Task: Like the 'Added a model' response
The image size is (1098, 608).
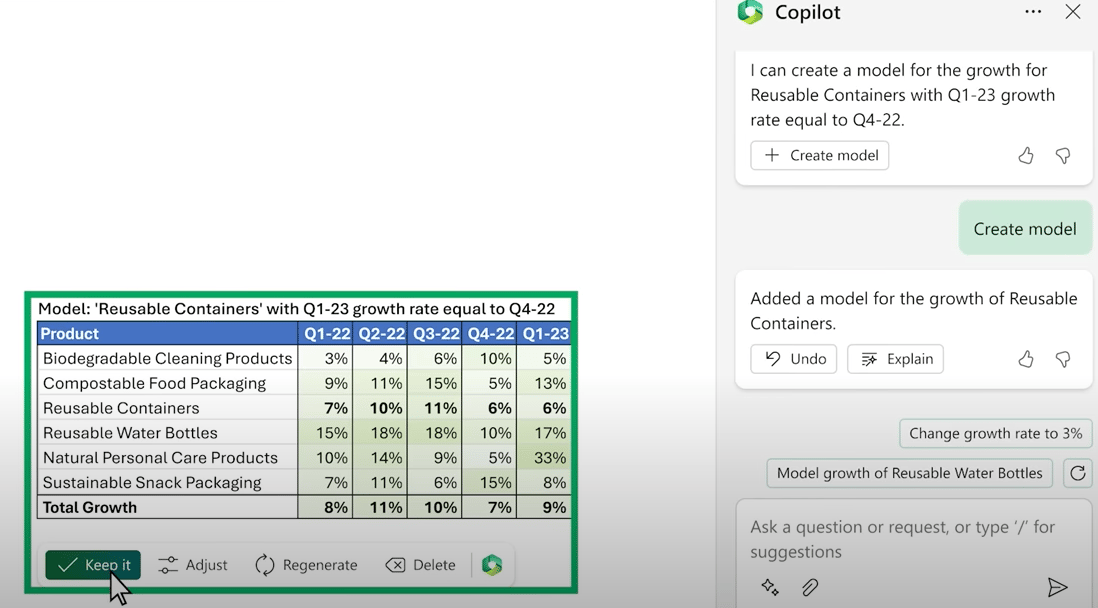Action: (x=1026, y=359)
